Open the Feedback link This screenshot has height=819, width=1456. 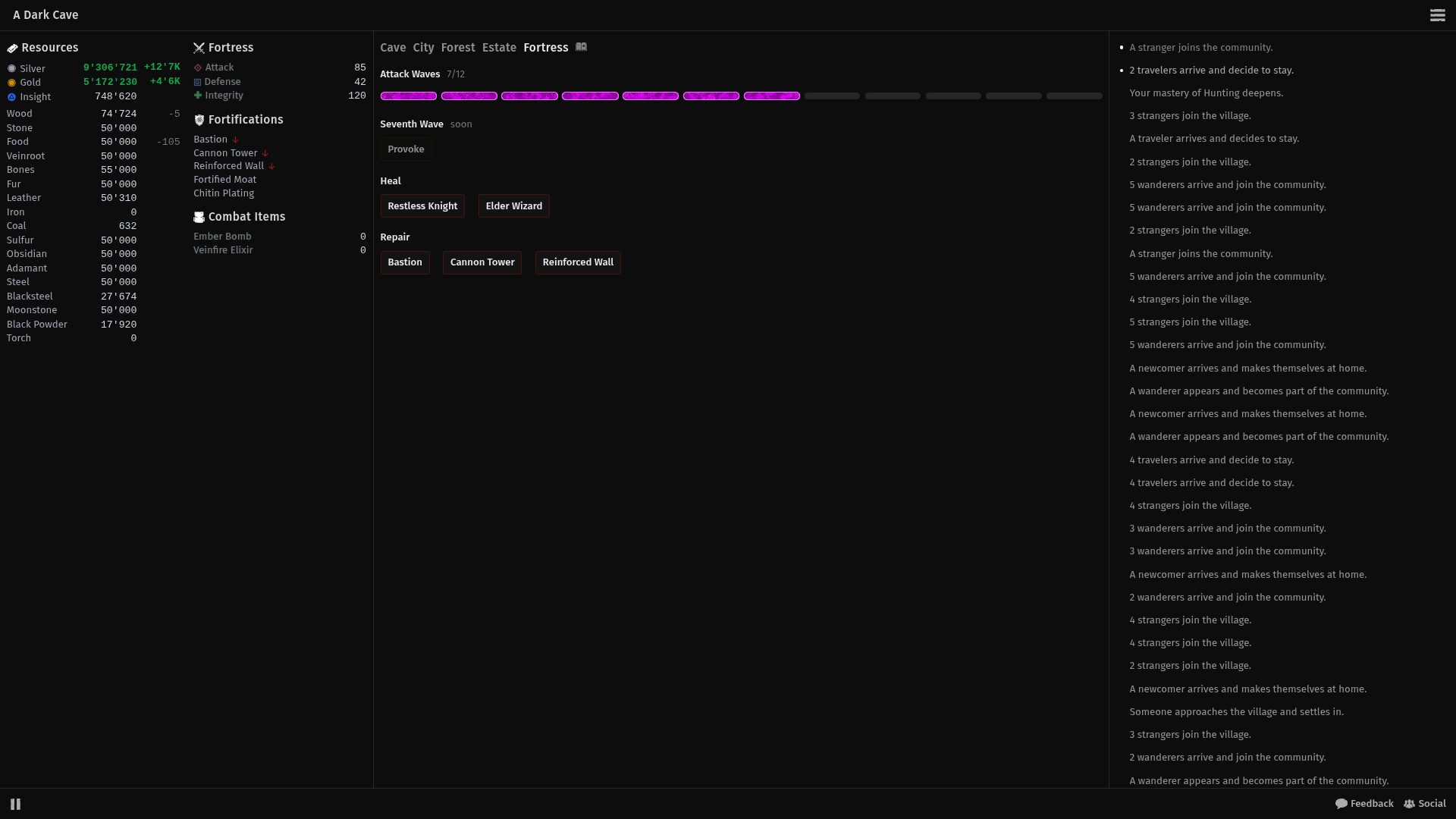(1364, 804)
